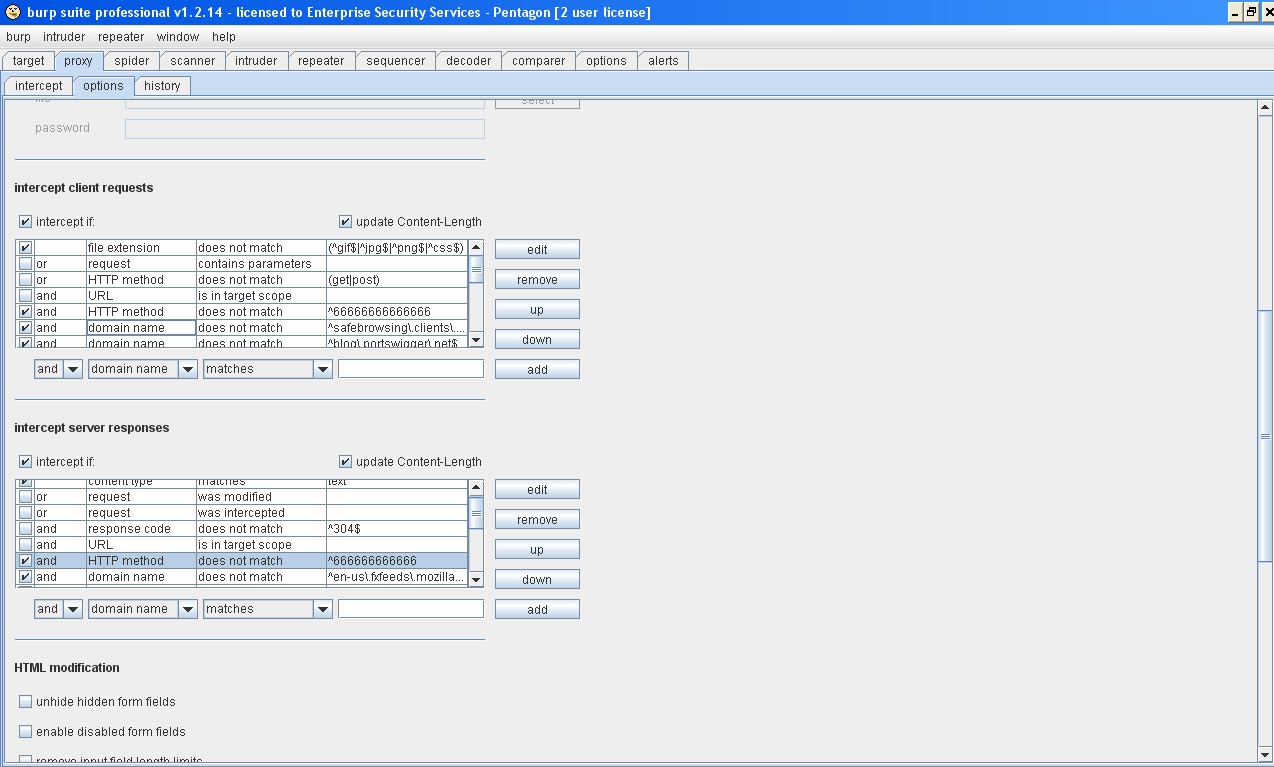Open the comparer tab
Viewport: 1274px width, 767px height.
pyautogui.click(x=539, y=61)
